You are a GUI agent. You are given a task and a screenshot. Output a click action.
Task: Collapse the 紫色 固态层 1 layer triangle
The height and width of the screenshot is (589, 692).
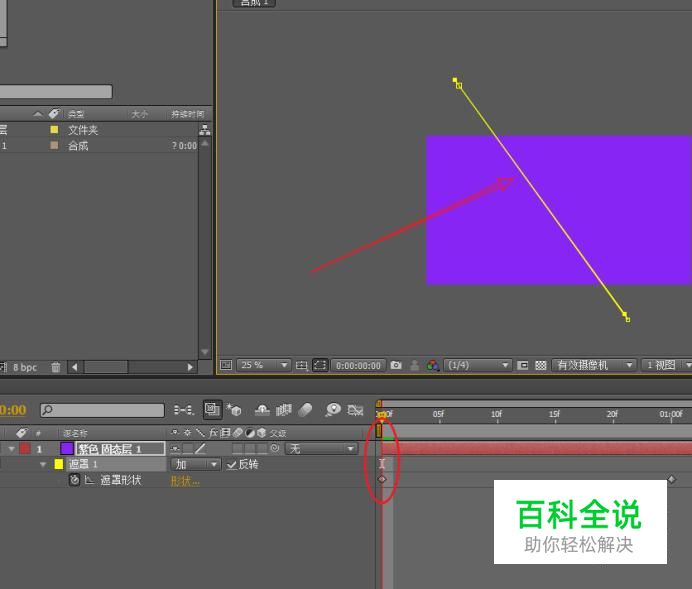(11, 449)
